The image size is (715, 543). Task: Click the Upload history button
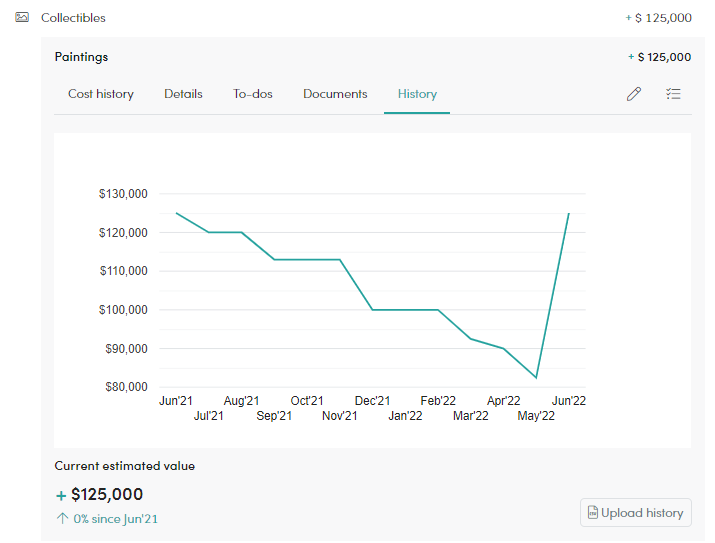[636, 512]
